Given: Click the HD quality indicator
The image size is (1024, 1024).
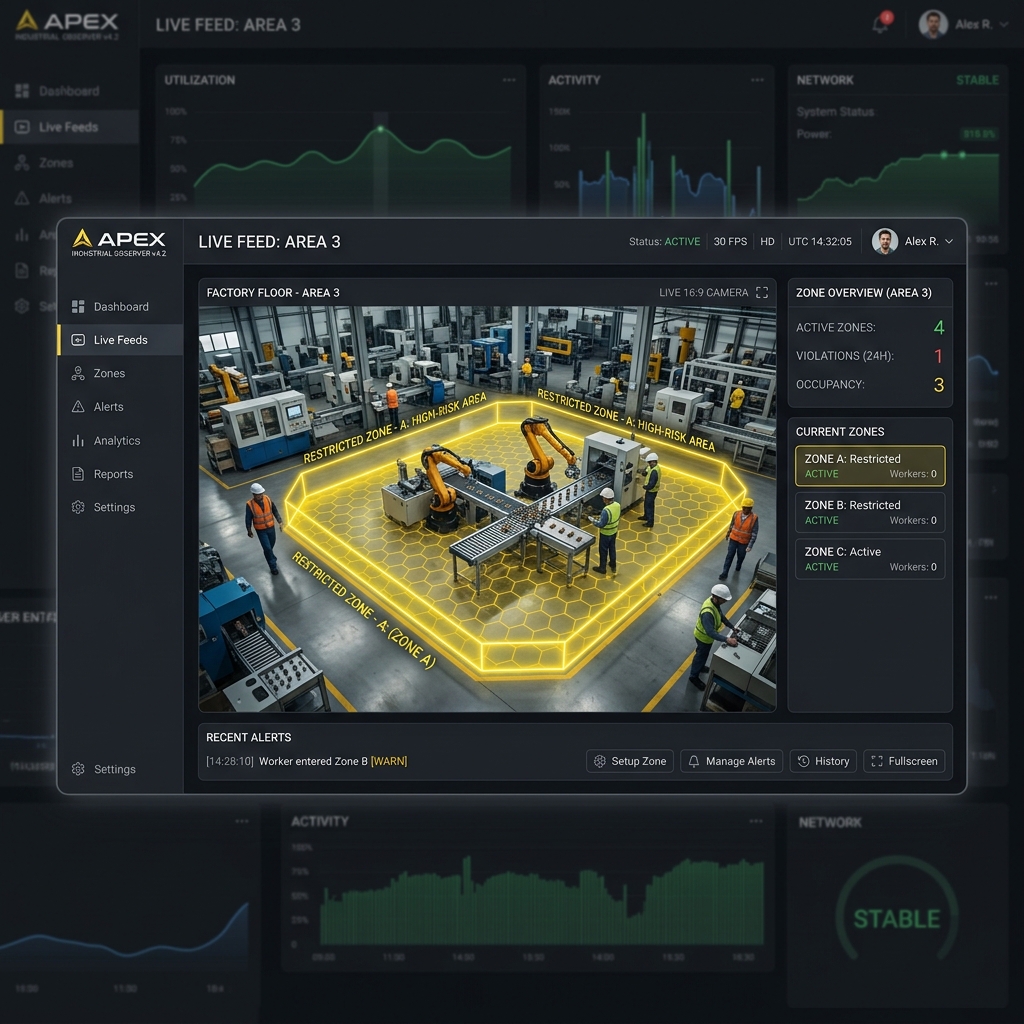Looking at the screenshot, I should tap(767, 241).
